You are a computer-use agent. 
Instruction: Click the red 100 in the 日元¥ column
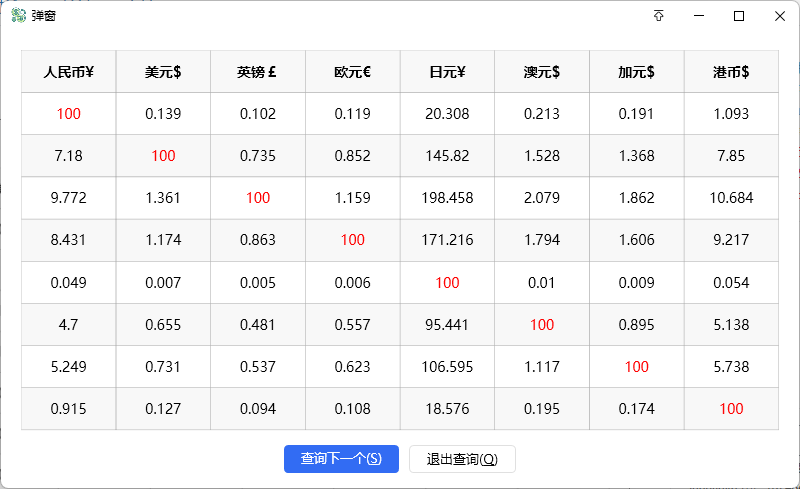447,283
